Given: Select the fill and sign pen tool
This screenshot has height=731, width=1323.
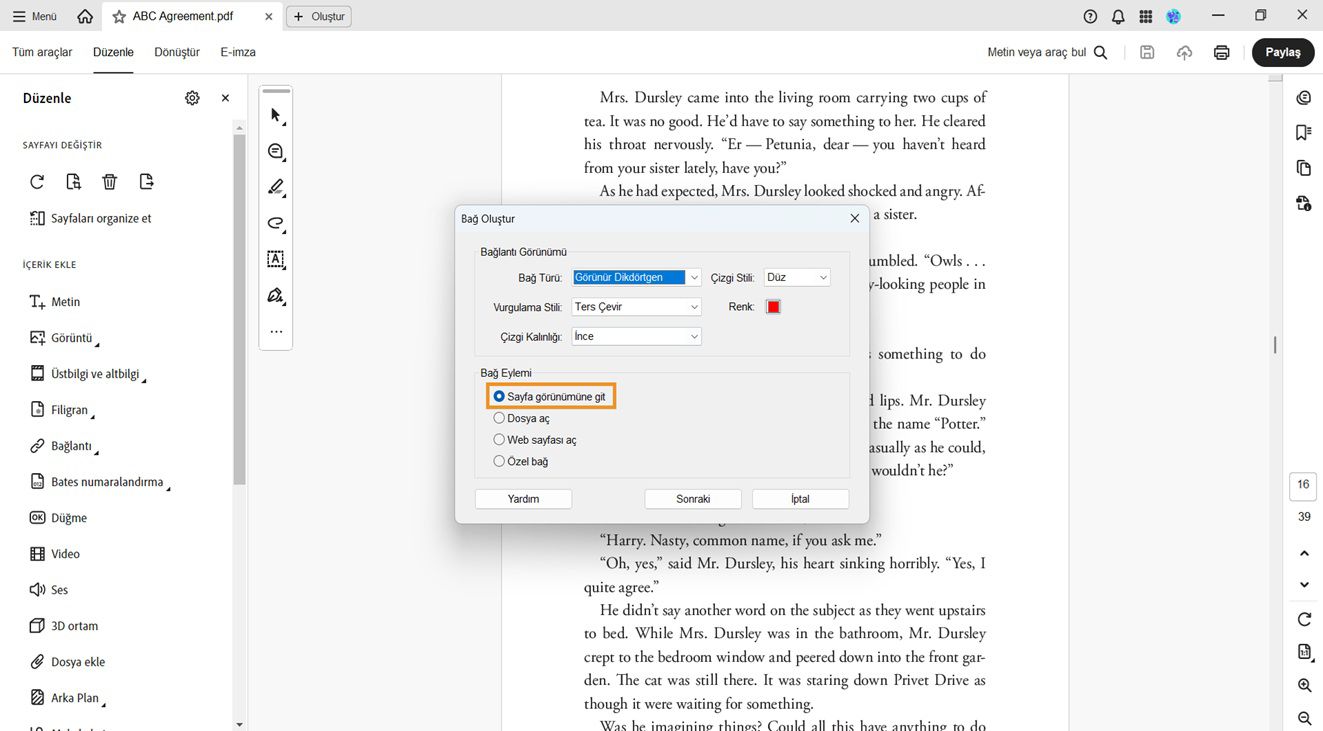Looking at the screenshot, I should [276, 295].
